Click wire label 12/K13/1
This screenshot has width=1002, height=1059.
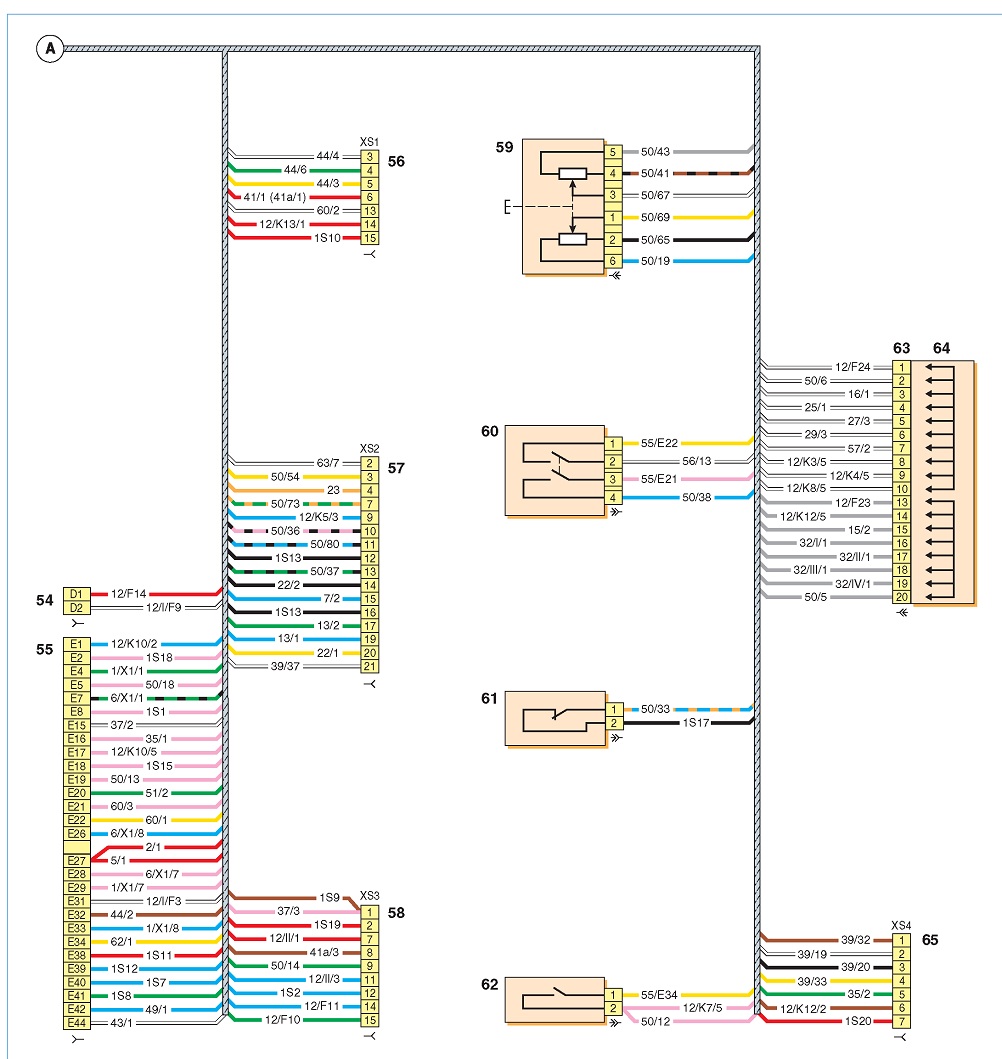[x=282, y=224]
